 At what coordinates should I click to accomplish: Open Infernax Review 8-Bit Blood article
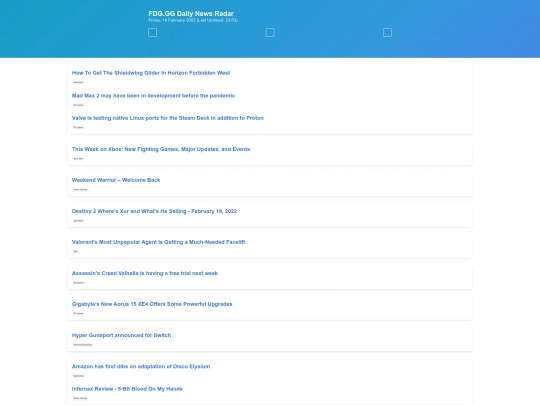coord(127,389)
